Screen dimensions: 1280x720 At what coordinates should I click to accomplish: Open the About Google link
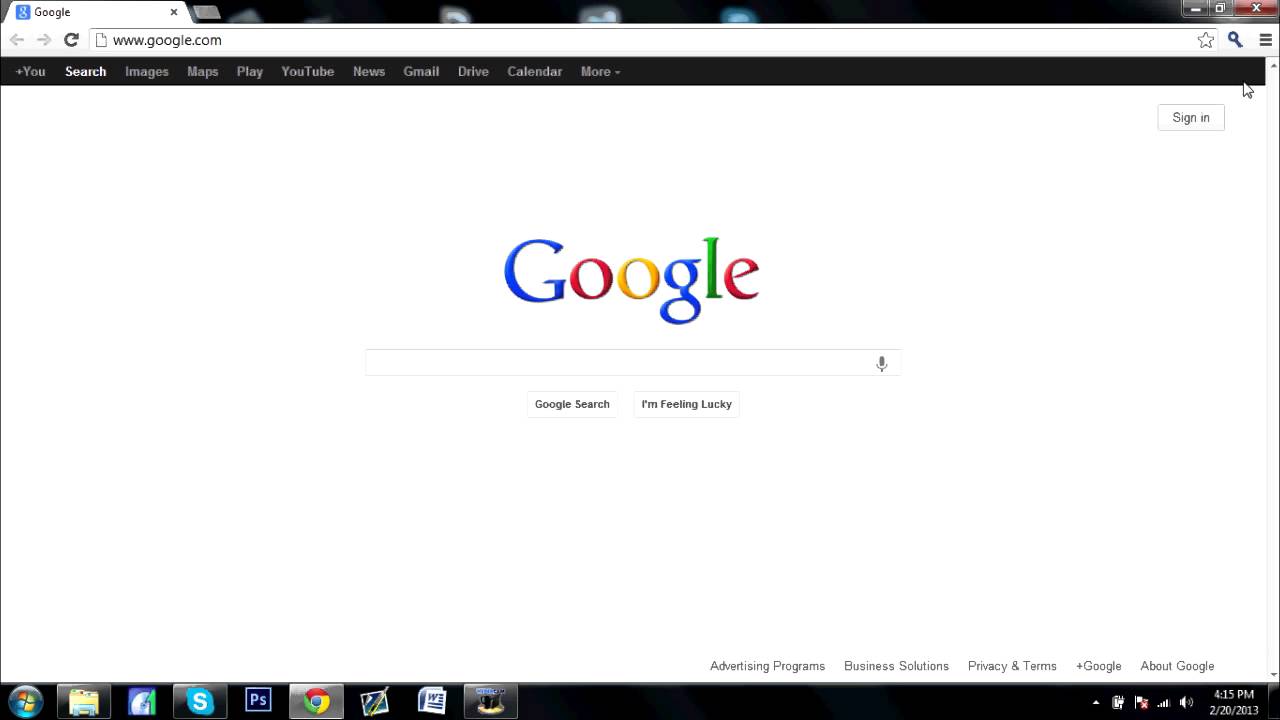click(1177, 666)
